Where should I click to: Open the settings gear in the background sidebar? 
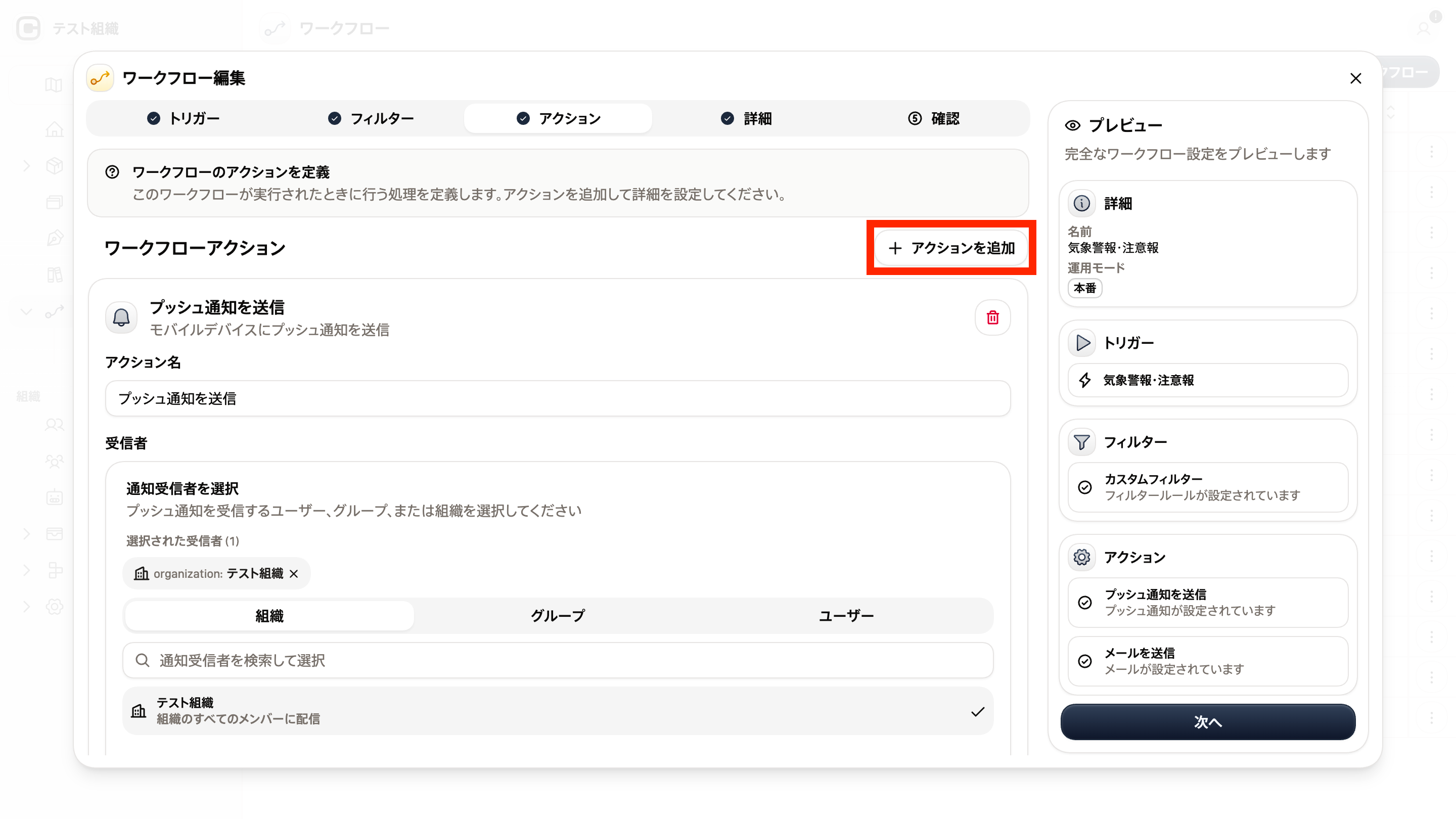point(54,607)
